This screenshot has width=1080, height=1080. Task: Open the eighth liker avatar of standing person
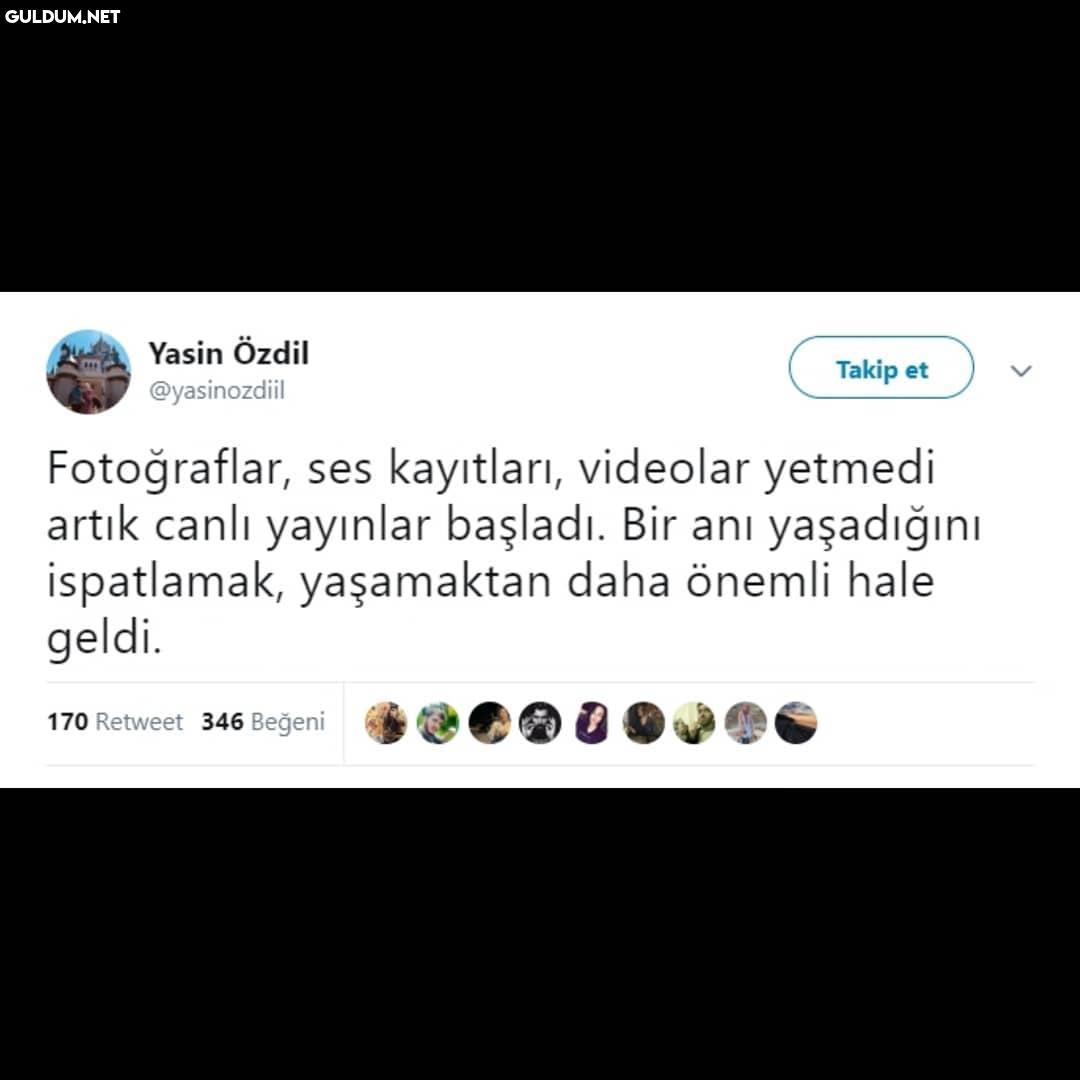point(745,723)
